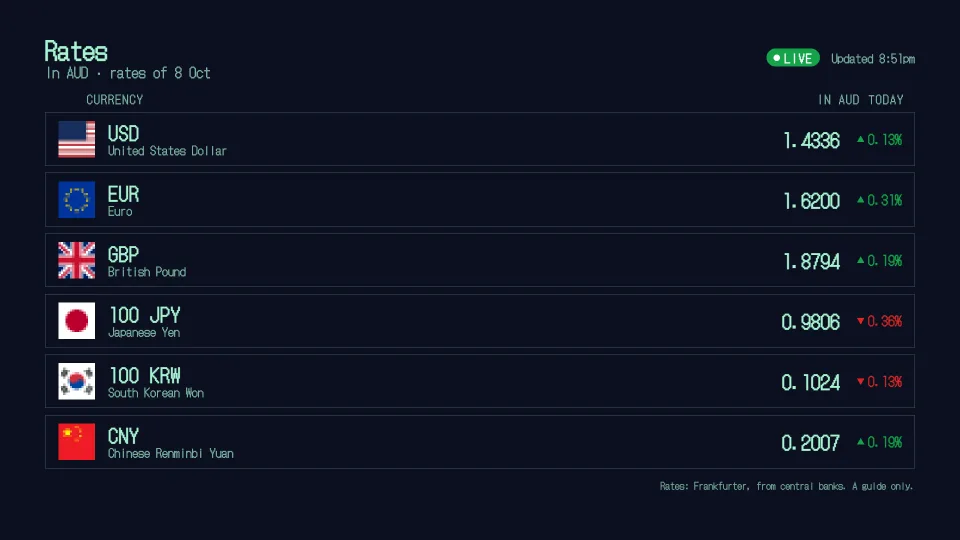This screenshot has height=540, width=960.
Task: Select the 100 KRW currency code
Action: pyautogui.click(x=144, y=375)
